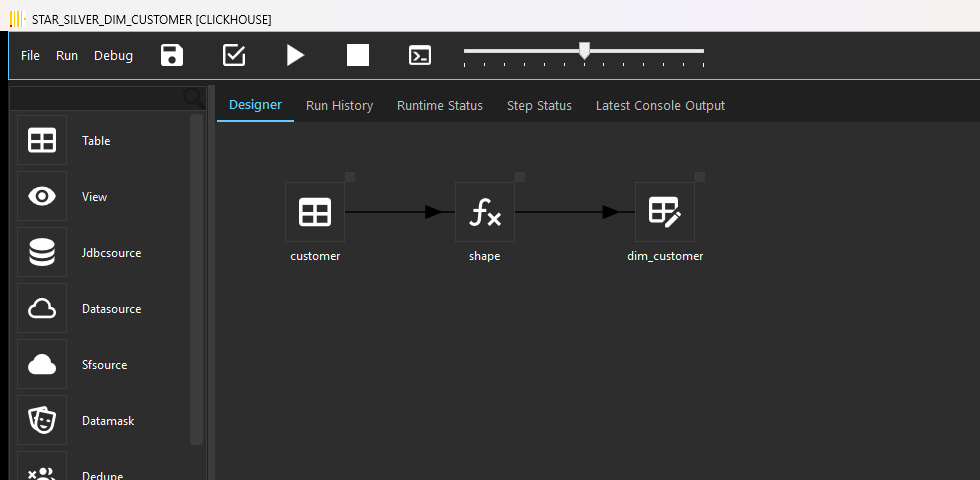Click the Datasource label in palette
Image resolution: width=980 pixels, height=480 pixels.
111,309
